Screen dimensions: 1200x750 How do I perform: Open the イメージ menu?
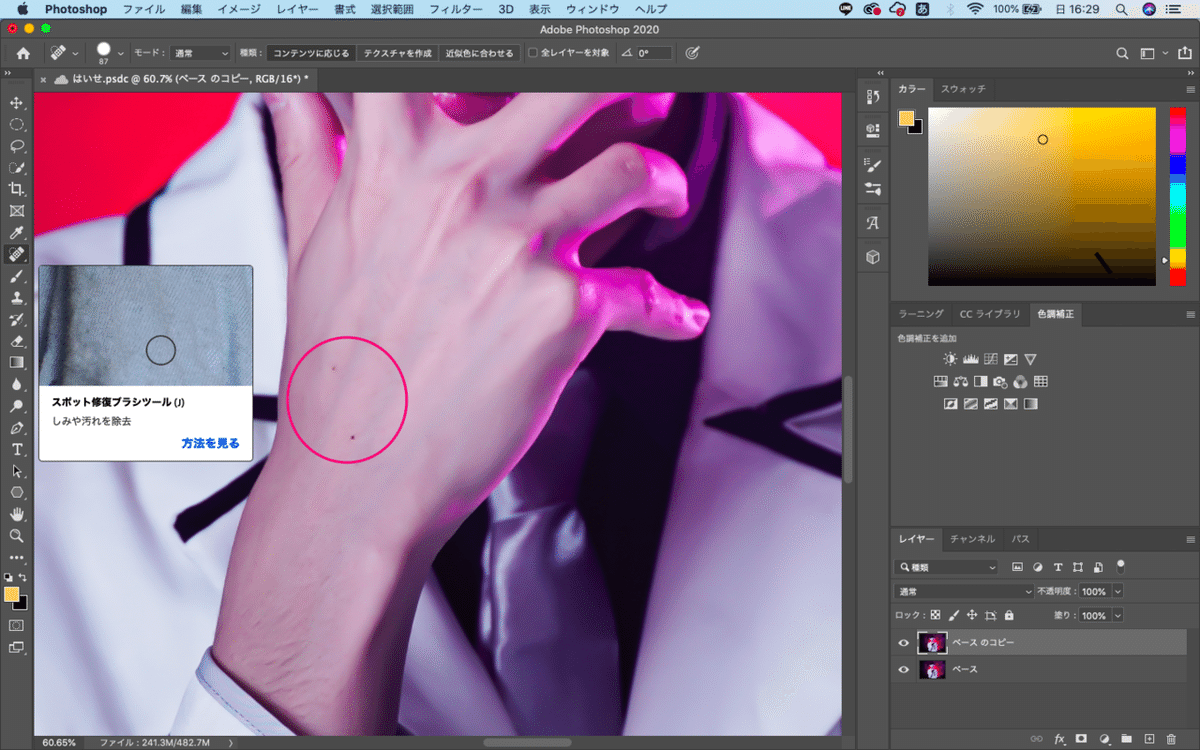(238, 9)
